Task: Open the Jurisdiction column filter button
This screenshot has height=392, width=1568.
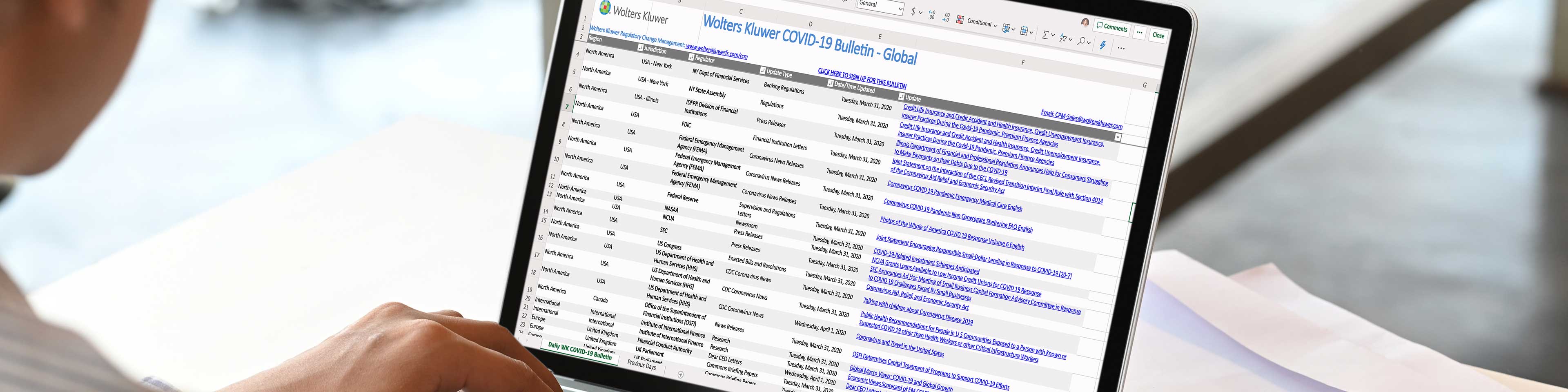Action: [691, 57]
